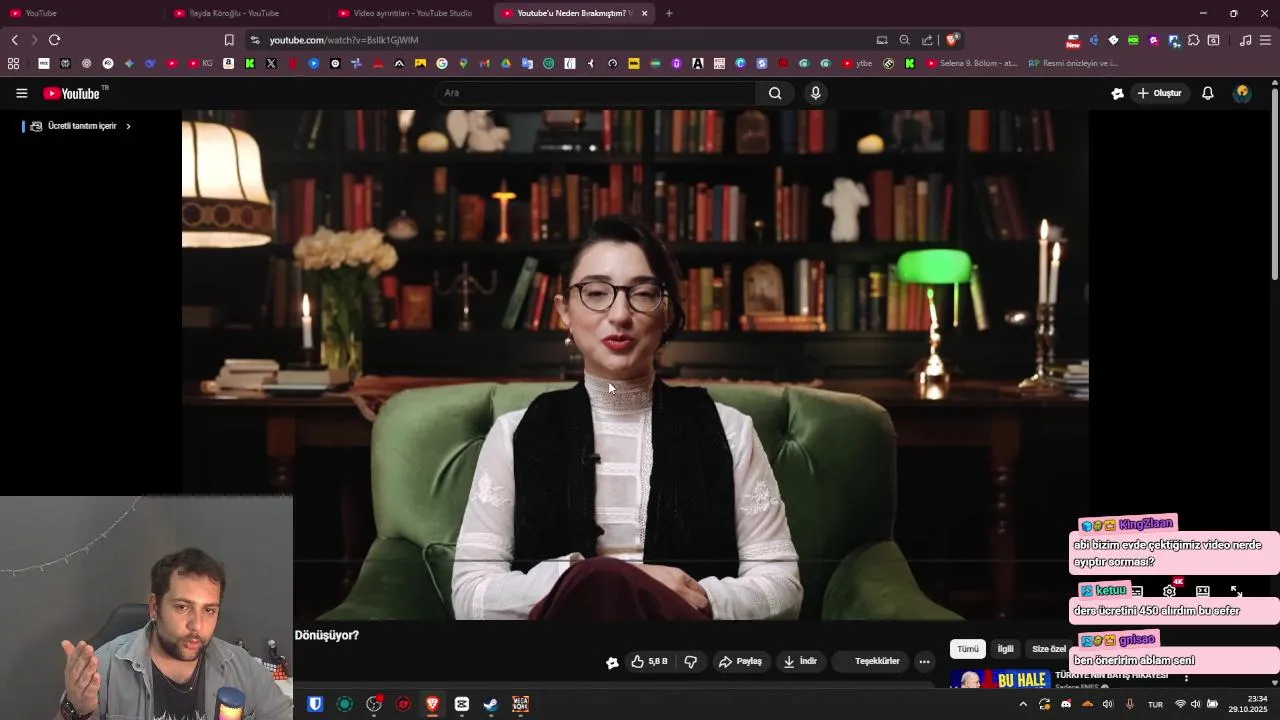The image size is (1280, 720).
Task: Open more actions three-dot menu under video
Action: tap(925, 661)
